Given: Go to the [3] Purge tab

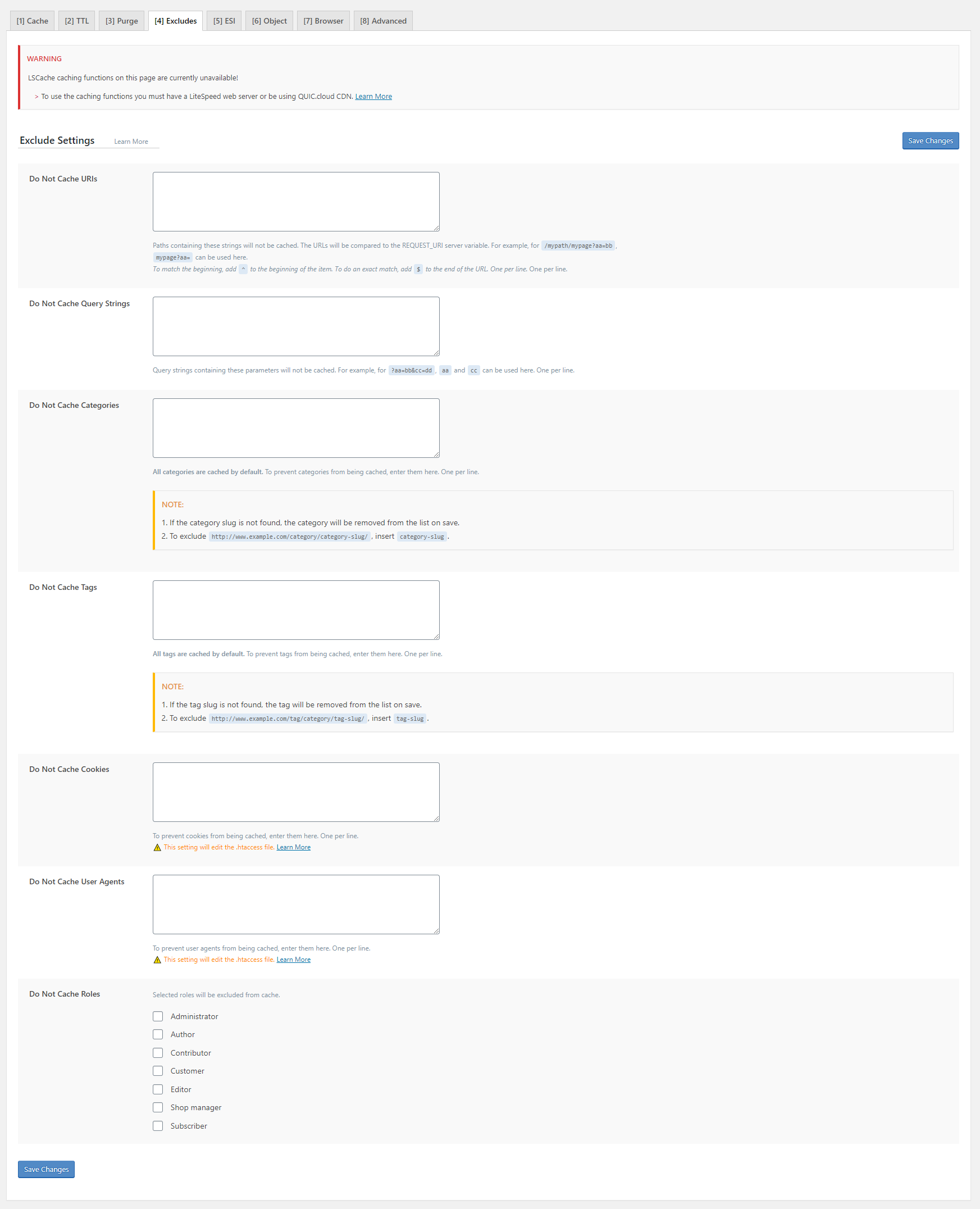Looking at the screenshot, I should (121, 21).
